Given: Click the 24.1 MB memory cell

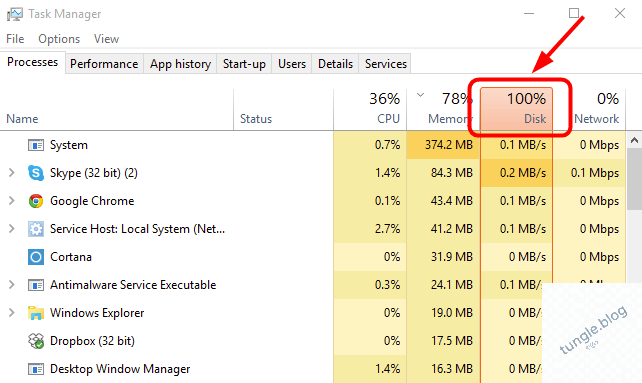Looking at the screenshot, I should pyautogui.click(x=443, y=285).
